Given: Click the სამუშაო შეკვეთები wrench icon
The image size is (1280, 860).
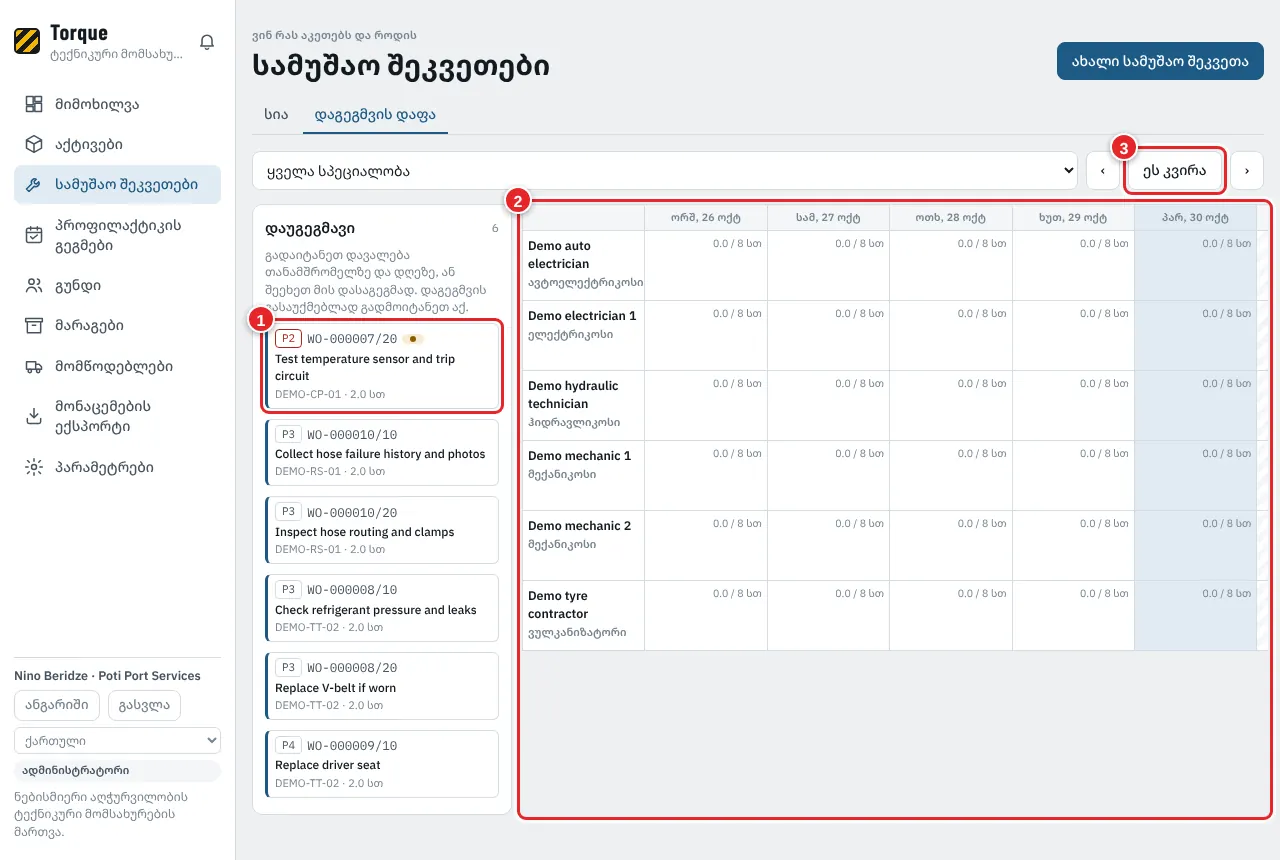Looking at the screenshot, I should click(x=34, y=185).
